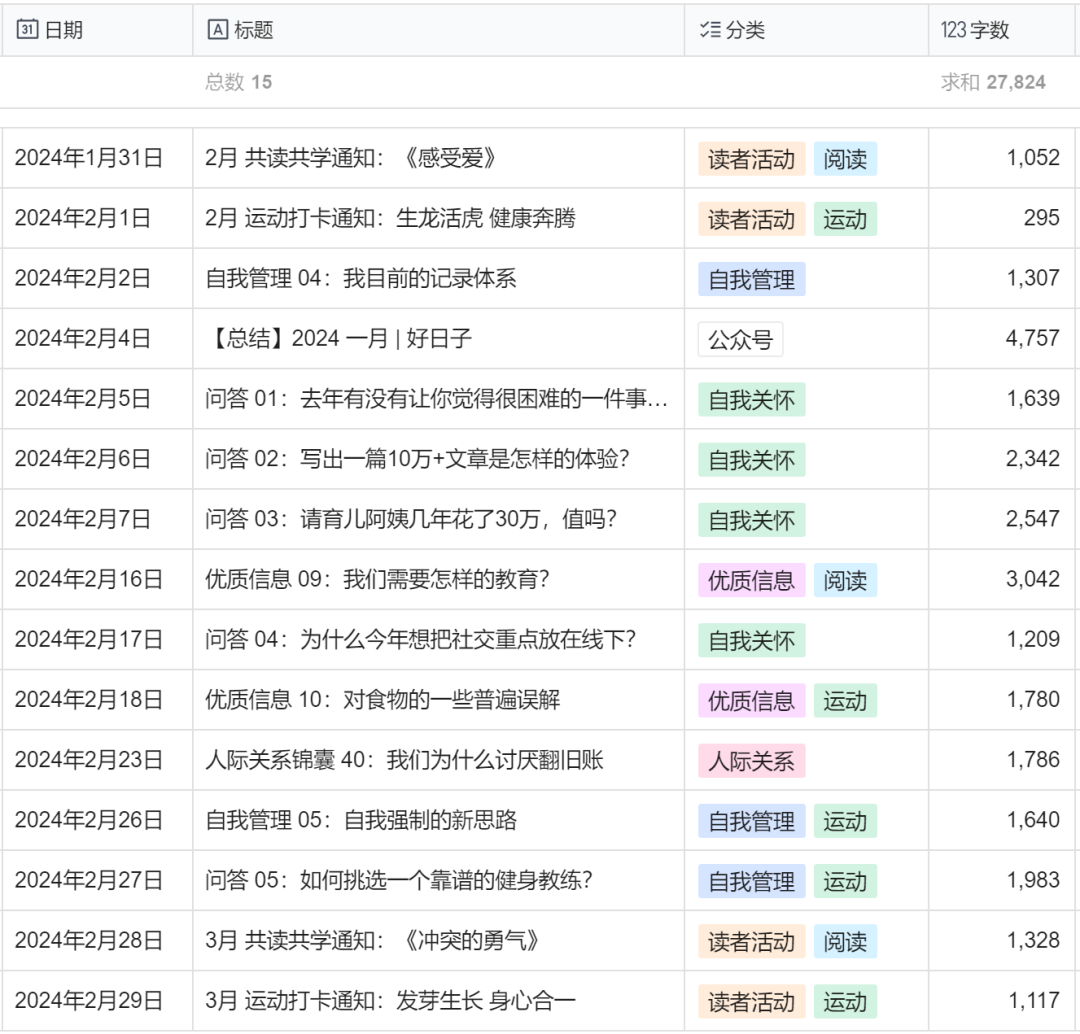Screen dimensions: 1080x1034
Task: Click the 阅读 tag in the 《感受爱》 row
Action: point(845,159)
